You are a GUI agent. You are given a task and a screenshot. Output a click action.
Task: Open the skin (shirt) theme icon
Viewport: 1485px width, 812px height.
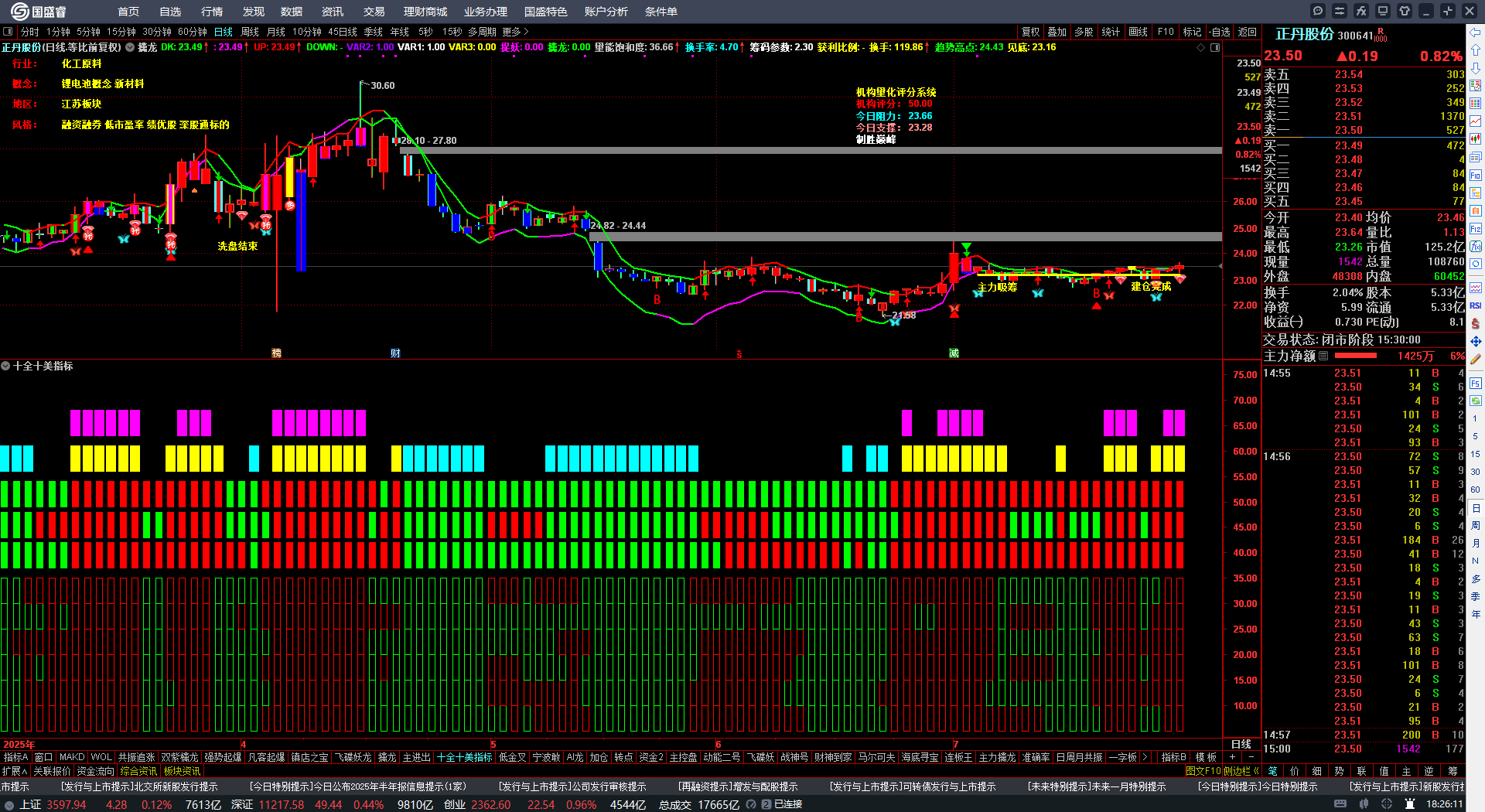pyautogui.click(x=1405, y=11)
